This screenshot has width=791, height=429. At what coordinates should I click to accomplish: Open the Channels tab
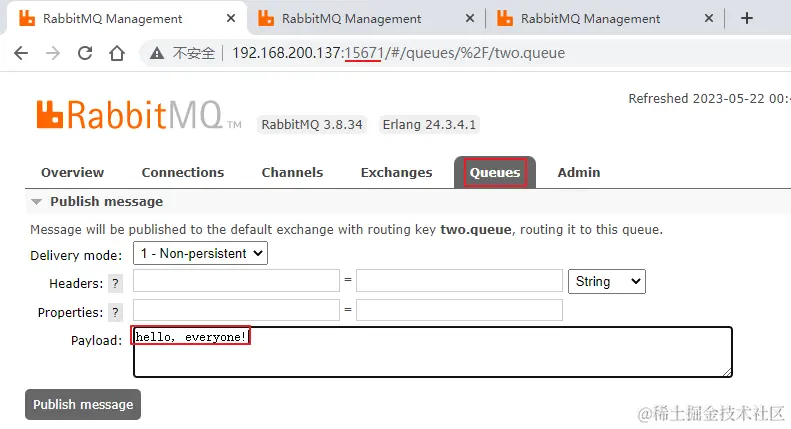coord(292,173)
